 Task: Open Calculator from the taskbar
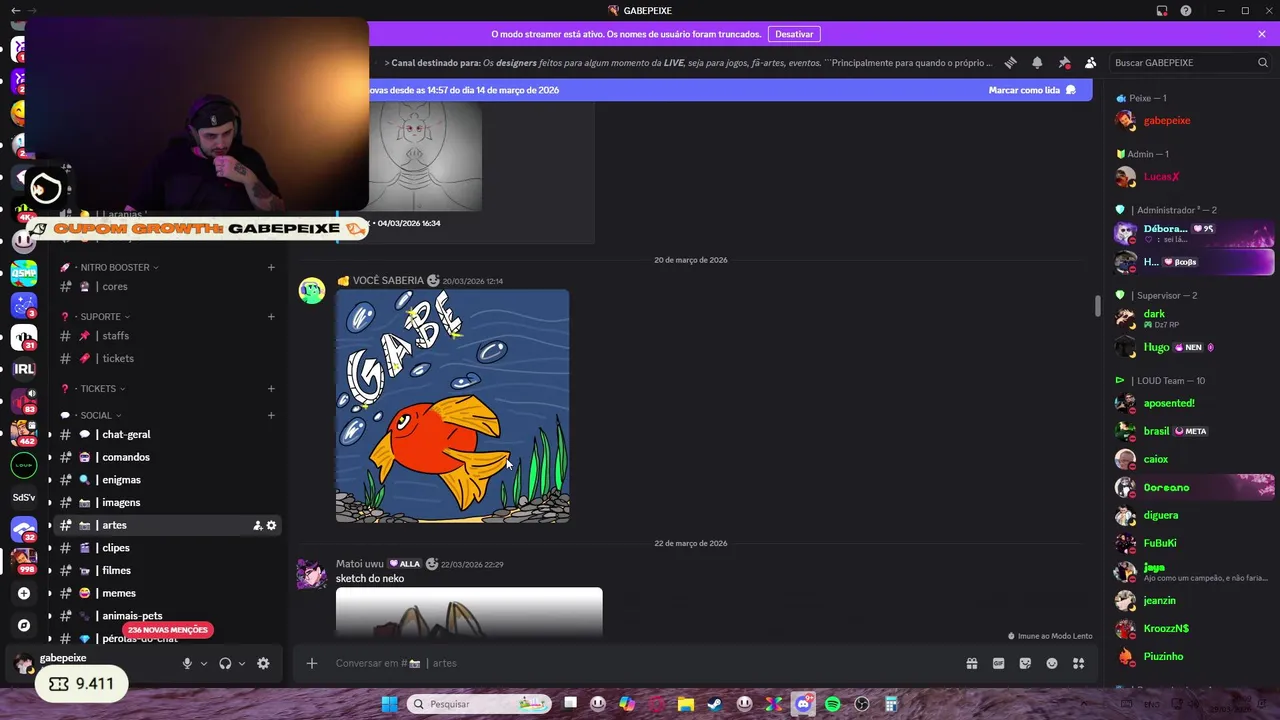891,704
